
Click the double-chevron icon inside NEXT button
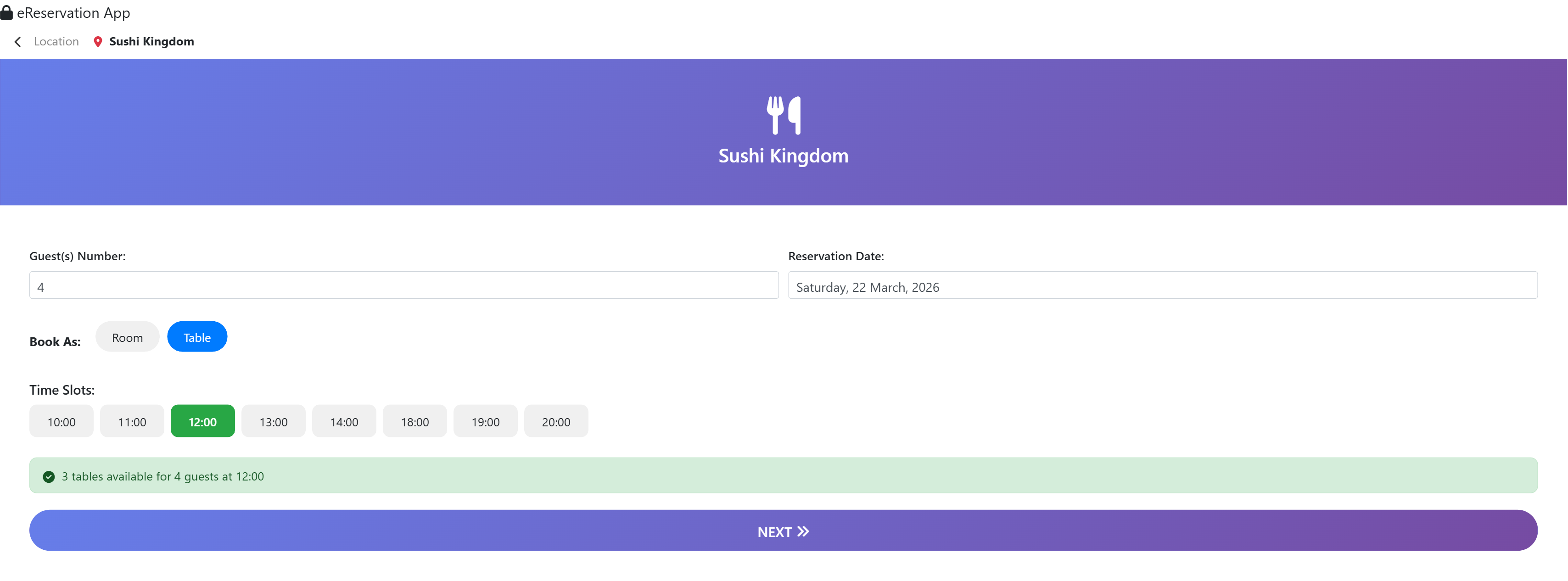tap(803, 531)
